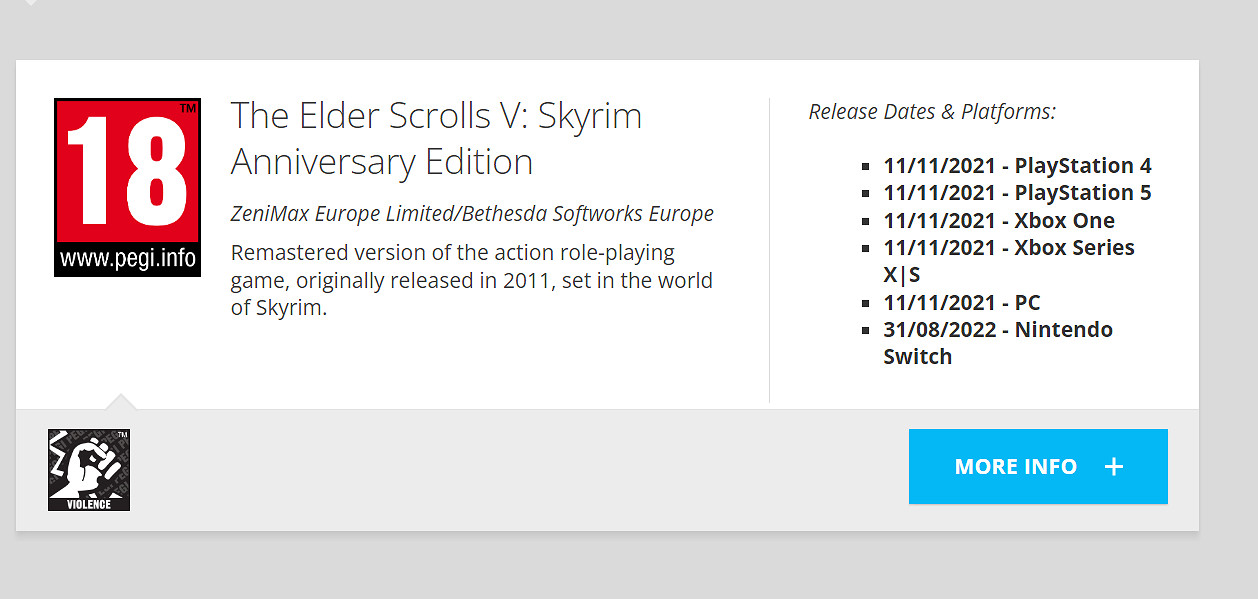Image resolution: width=1258 pixels, height=599 pixels.
Task: Click the small triangle pointer above the Violence icon
Action: click(121, 402)
